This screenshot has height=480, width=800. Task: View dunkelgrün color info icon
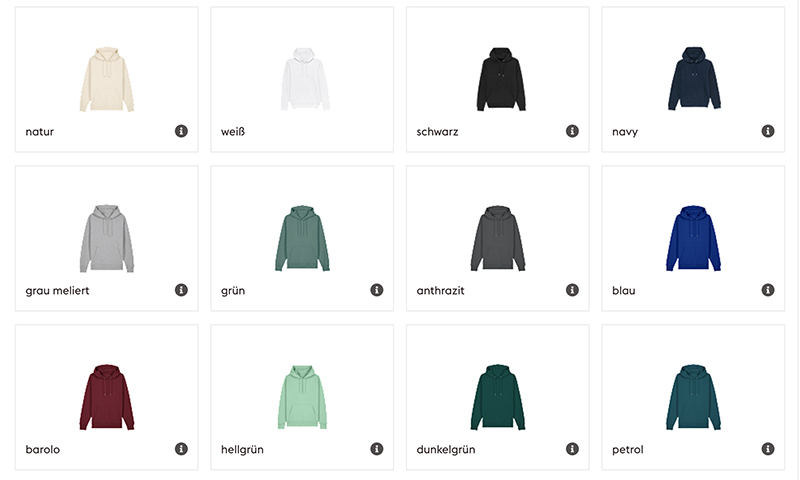pos(572,449)
